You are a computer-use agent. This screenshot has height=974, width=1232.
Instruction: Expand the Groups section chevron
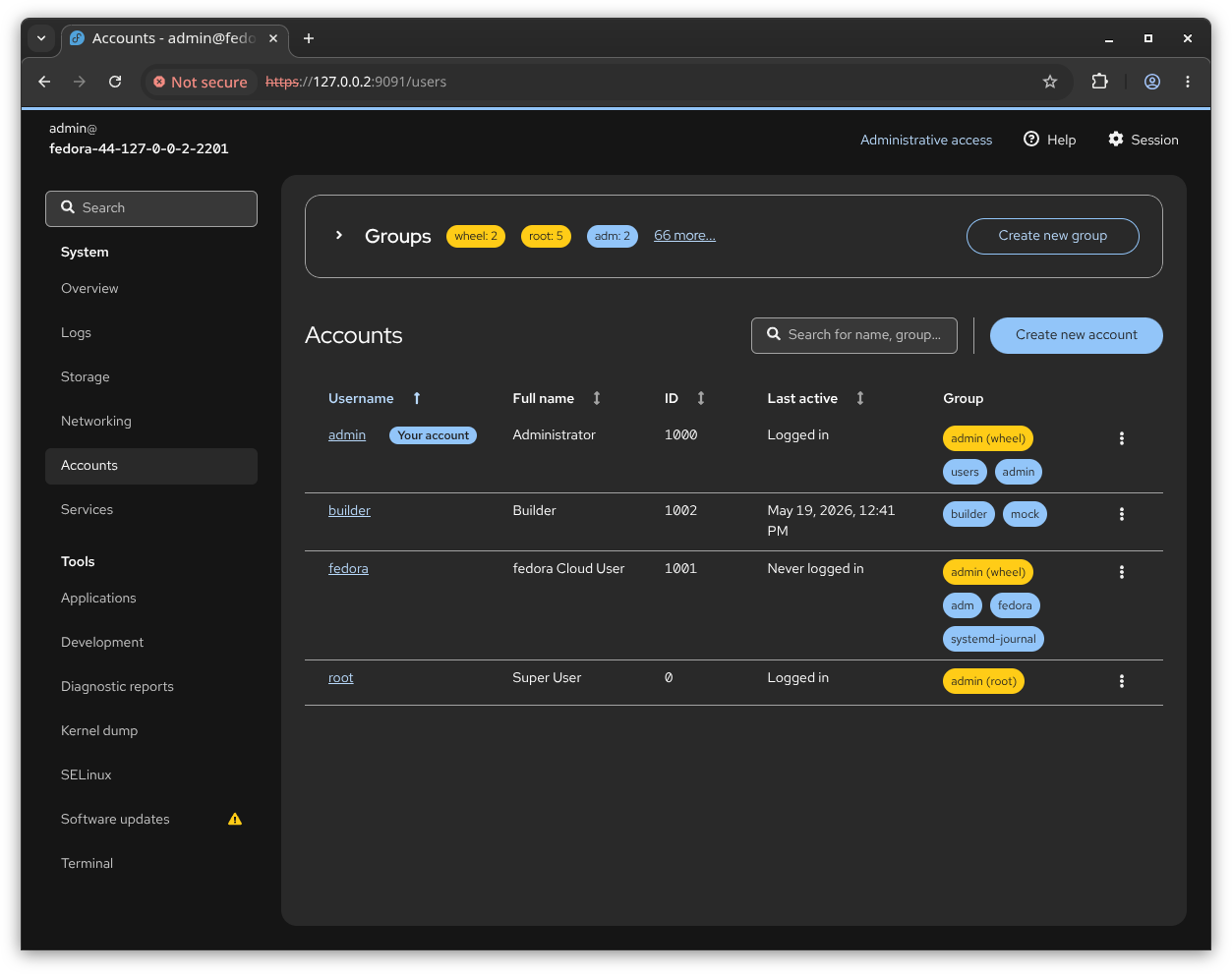[338, 236]
